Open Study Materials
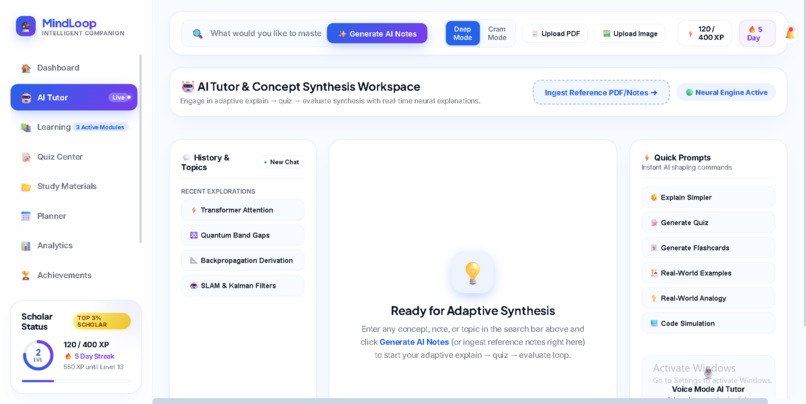 (74, 187)
